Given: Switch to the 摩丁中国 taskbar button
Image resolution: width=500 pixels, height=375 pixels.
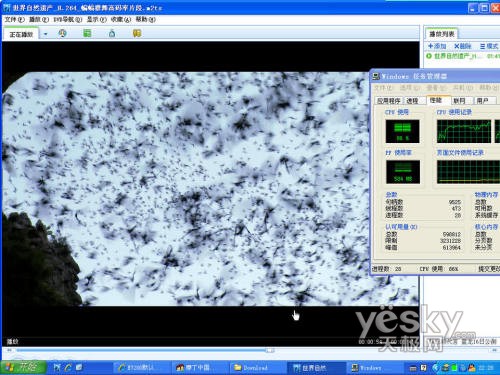Looking at the screenshot, I should coord(199,368).
